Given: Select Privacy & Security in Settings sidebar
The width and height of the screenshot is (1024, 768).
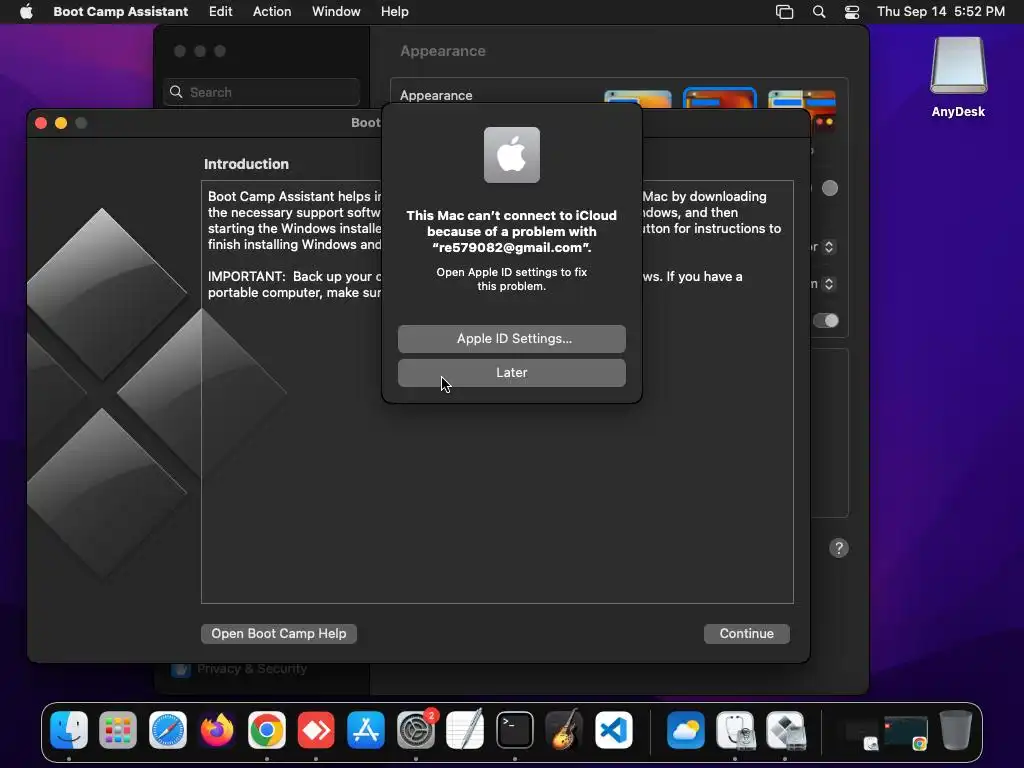Looking at the screenshot, I should pyautogui.click(x=251, y=669).
